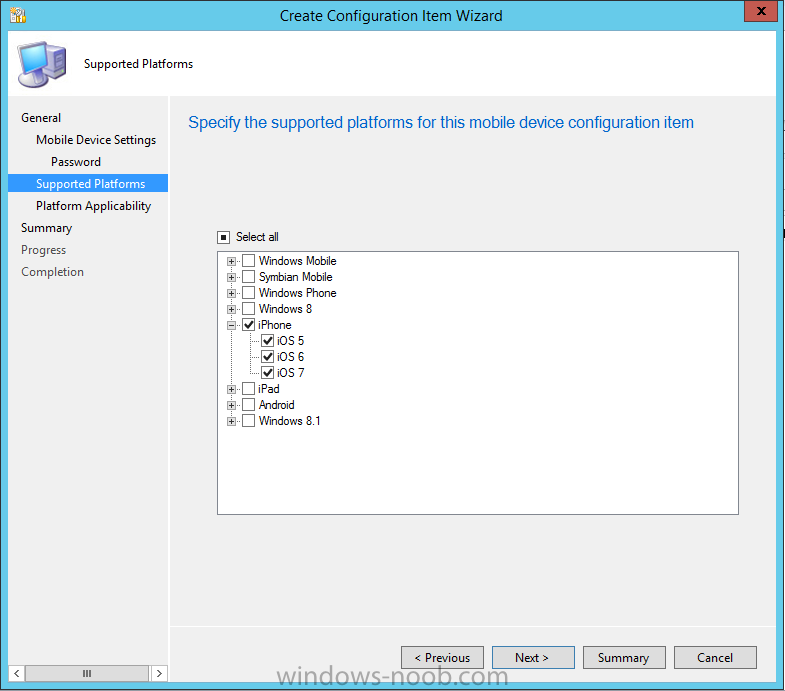This screenshot has height=691, width=785.
Task: Toggle the Select all checkbox
Action: [223, 237]
